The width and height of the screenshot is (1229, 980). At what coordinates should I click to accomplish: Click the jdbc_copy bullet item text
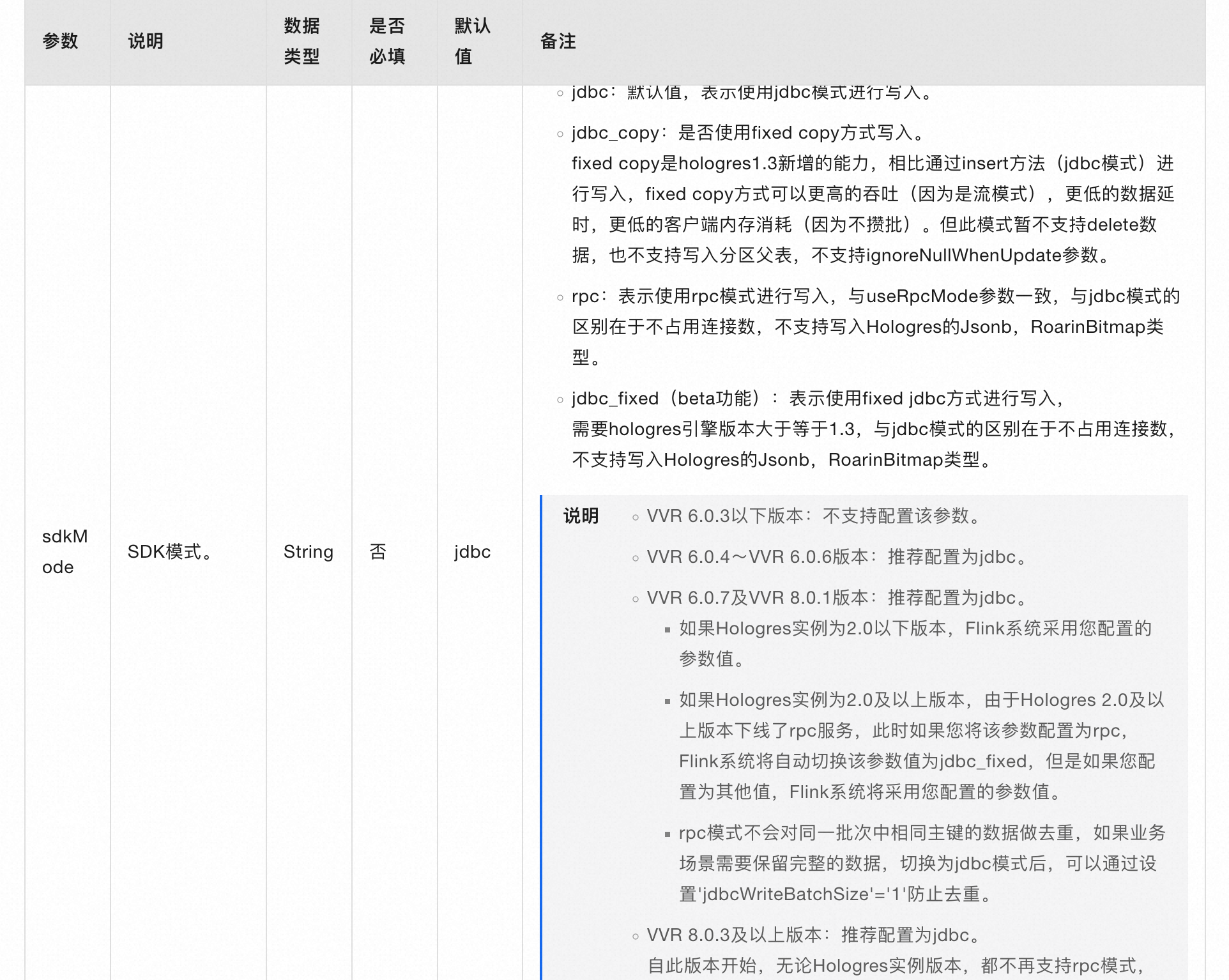point(747,133)
